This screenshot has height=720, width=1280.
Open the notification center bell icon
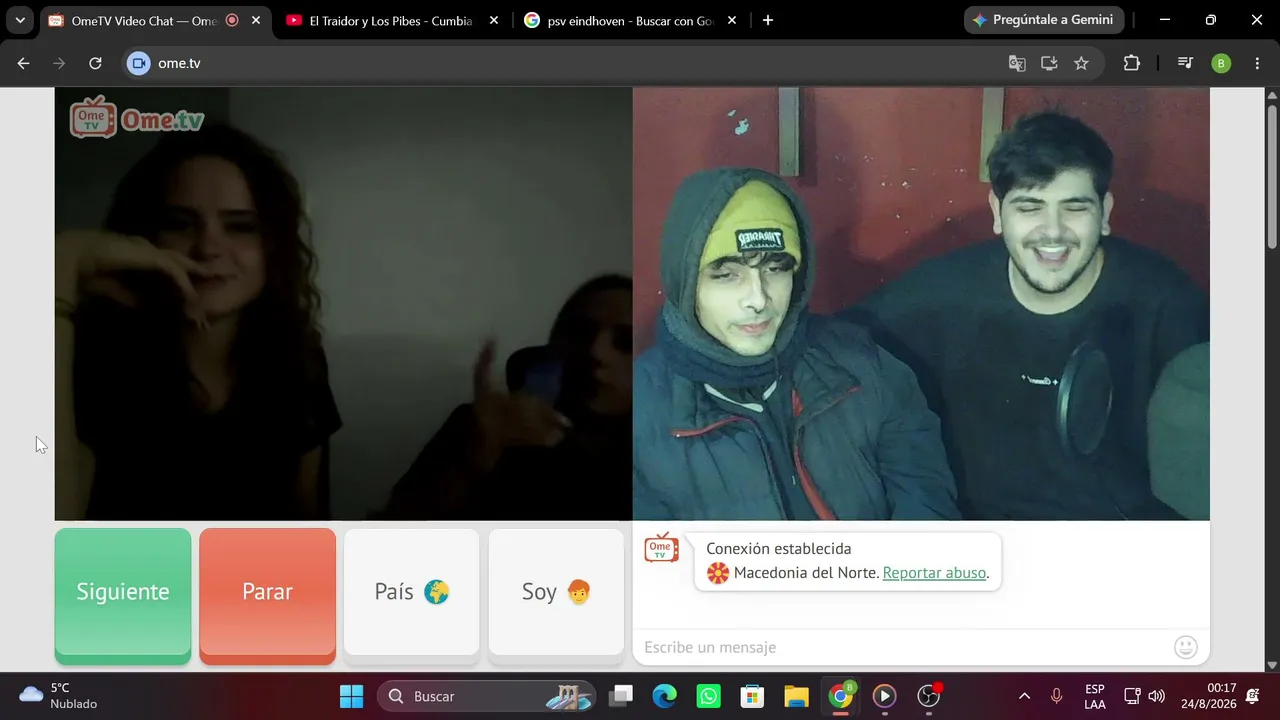point(1253,696)
